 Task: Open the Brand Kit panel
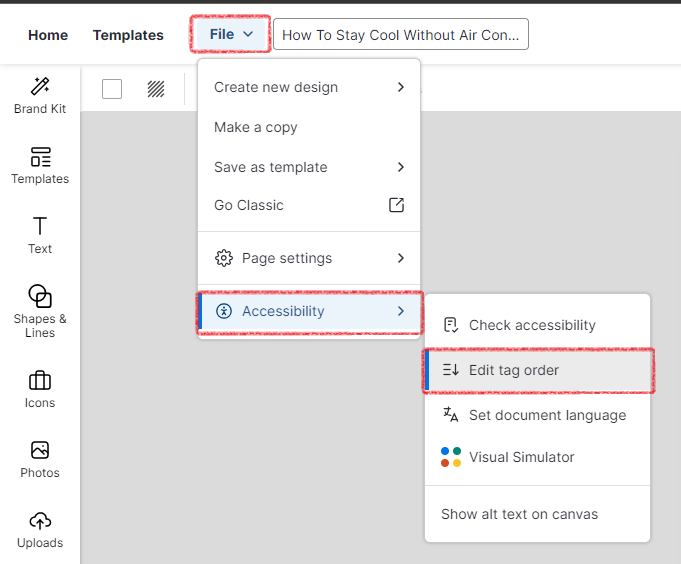tap(40, 95)
